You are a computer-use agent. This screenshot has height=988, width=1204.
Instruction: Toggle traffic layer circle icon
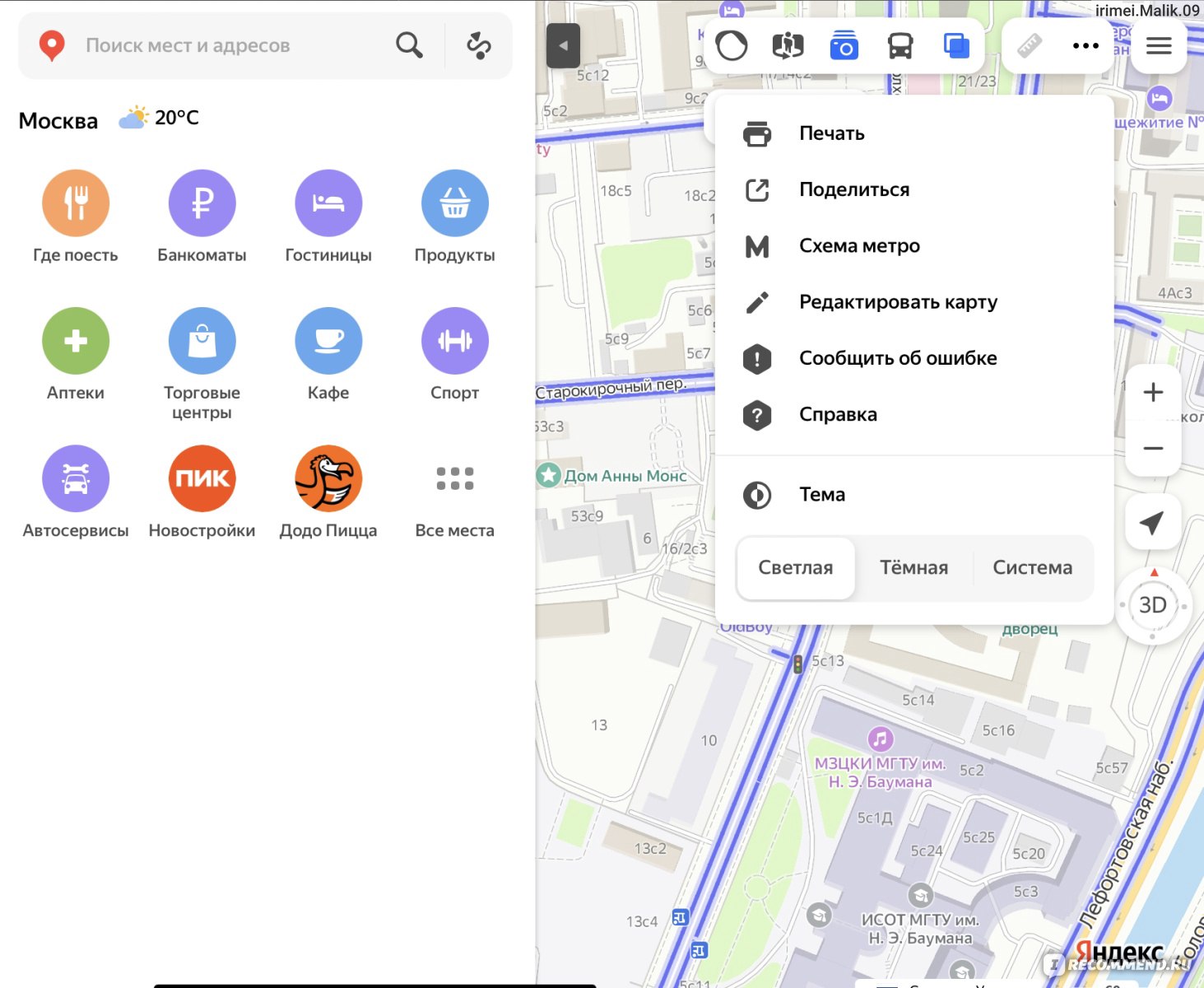[732, 45]
